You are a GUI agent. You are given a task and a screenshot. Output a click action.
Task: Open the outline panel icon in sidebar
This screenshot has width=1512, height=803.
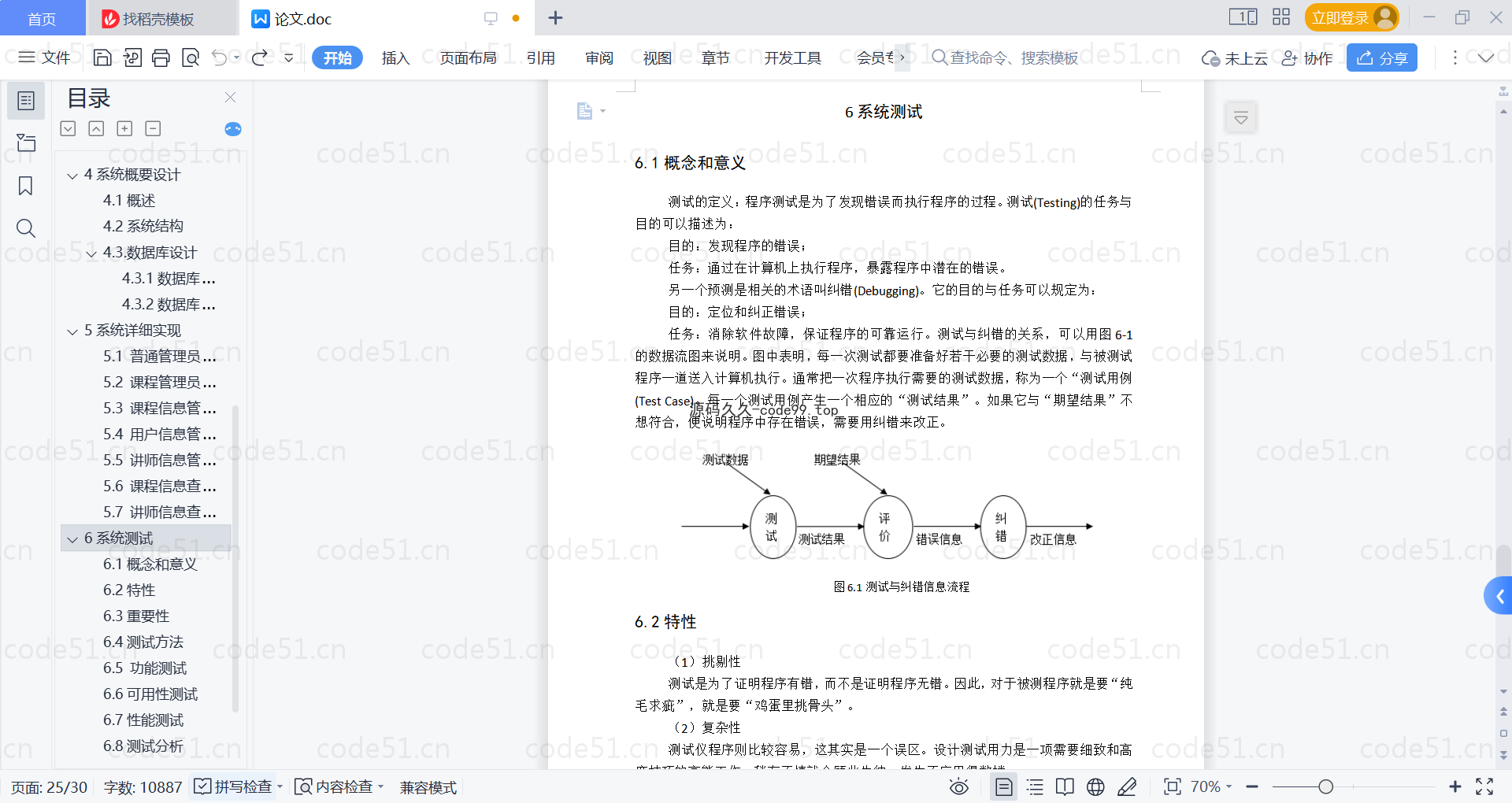click(x=26, y=101)
